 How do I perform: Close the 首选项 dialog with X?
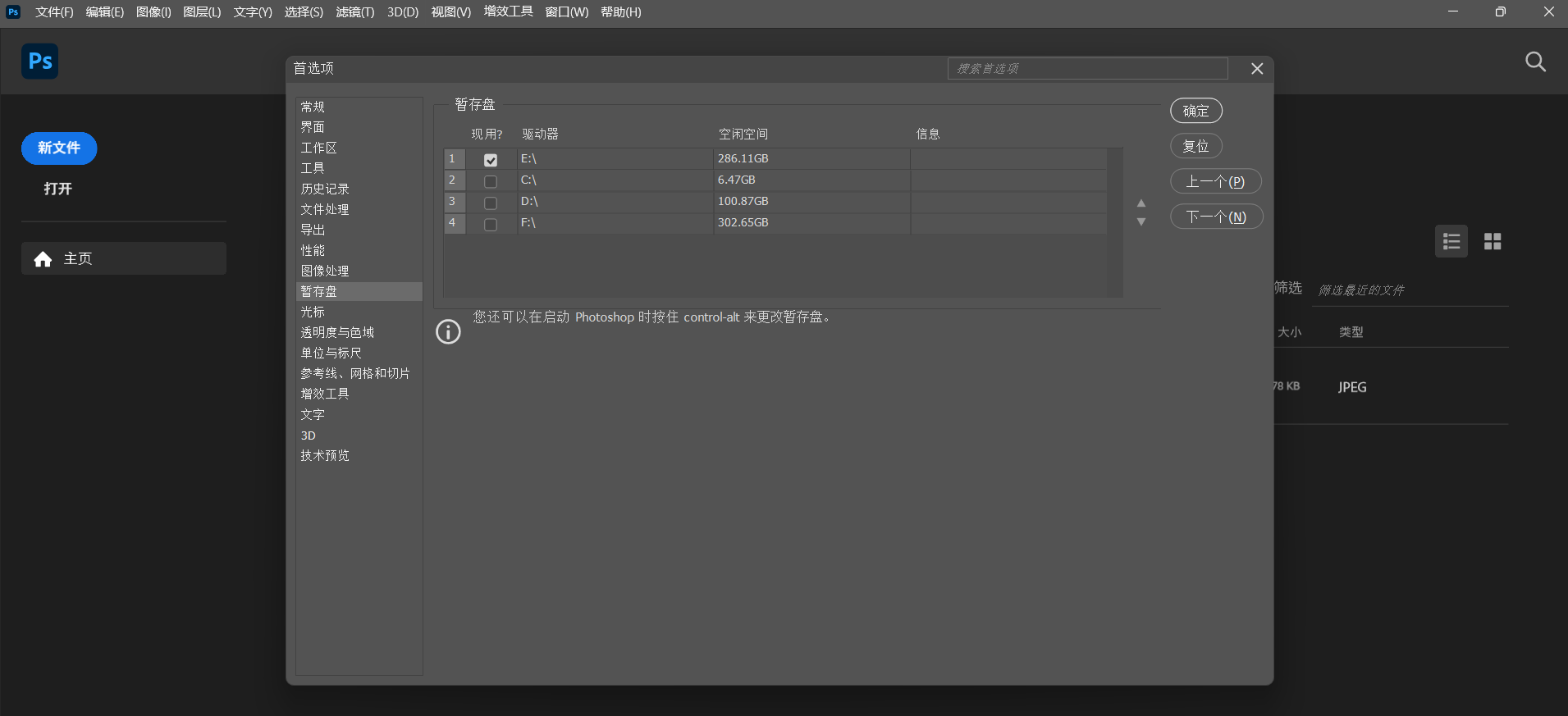(1256, 69)
